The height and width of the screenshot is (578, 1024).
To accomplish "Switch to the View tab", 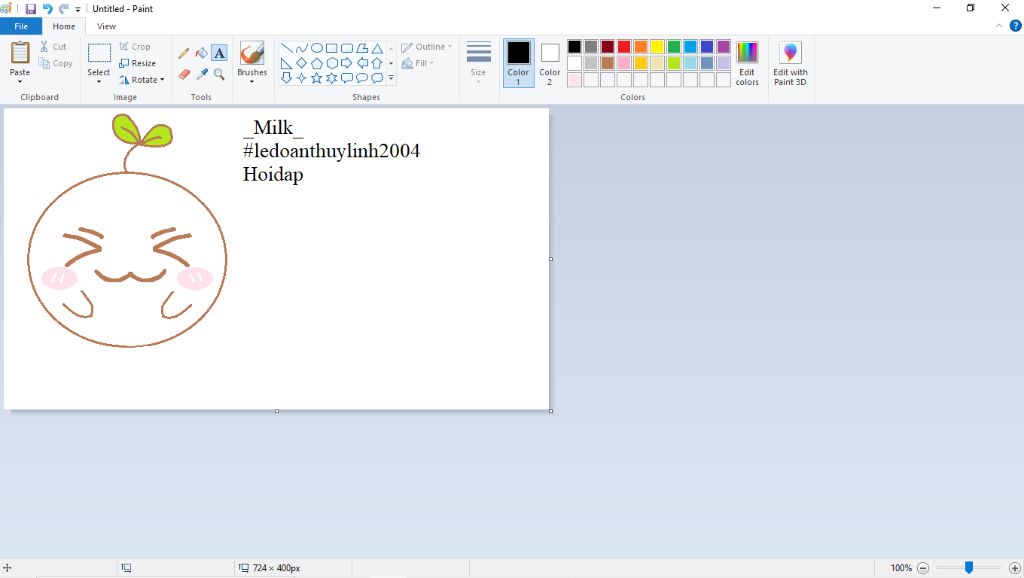I will coord(106,26).
